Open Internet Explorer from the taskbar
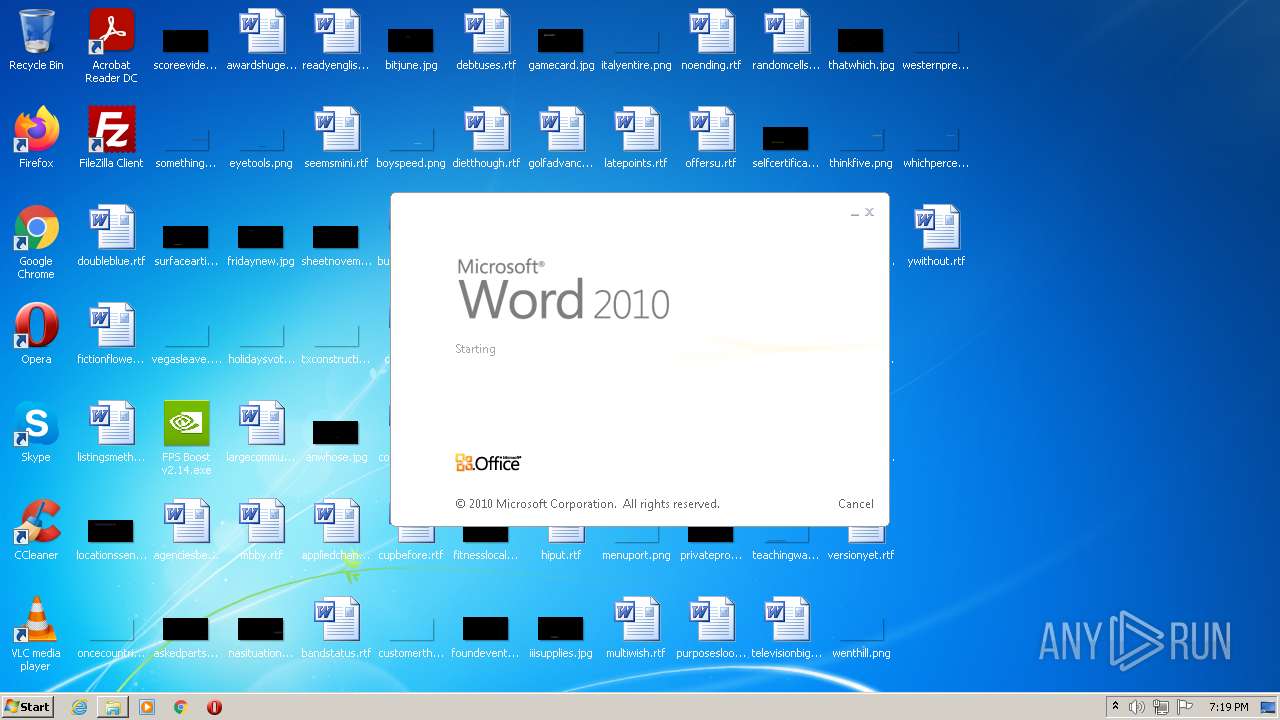The height and width of the screenshot is (720, 1280). [x=79, y=707]
